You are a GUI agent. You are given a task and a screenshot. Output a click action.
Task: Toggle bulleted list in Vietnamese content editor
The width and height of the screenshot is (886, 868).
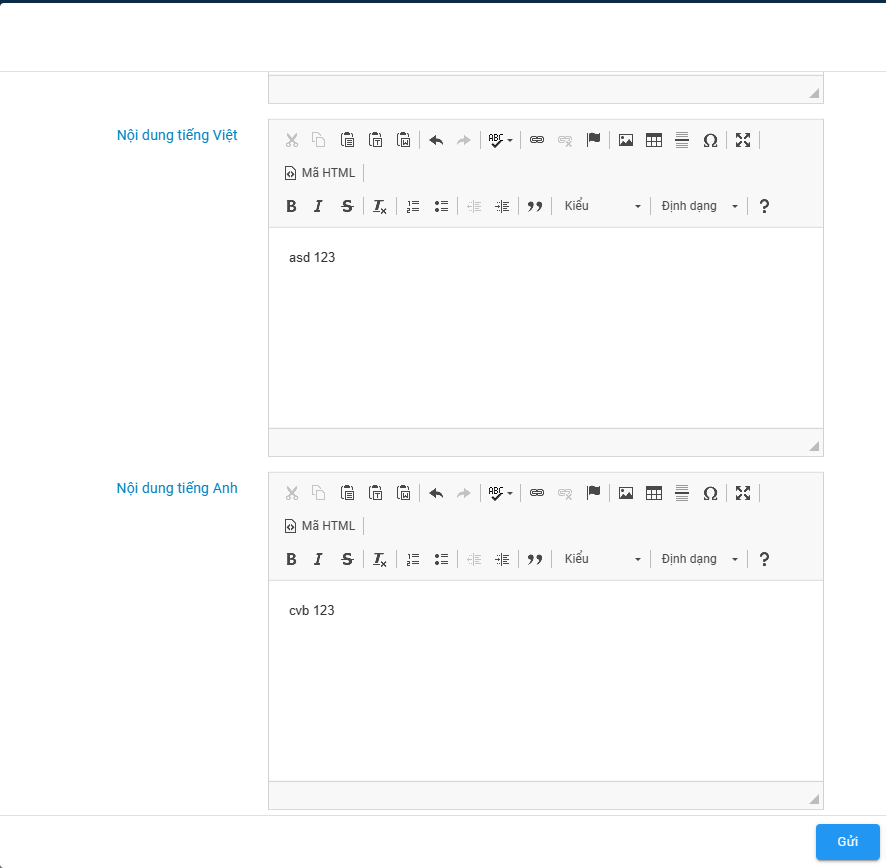point(441,206)
